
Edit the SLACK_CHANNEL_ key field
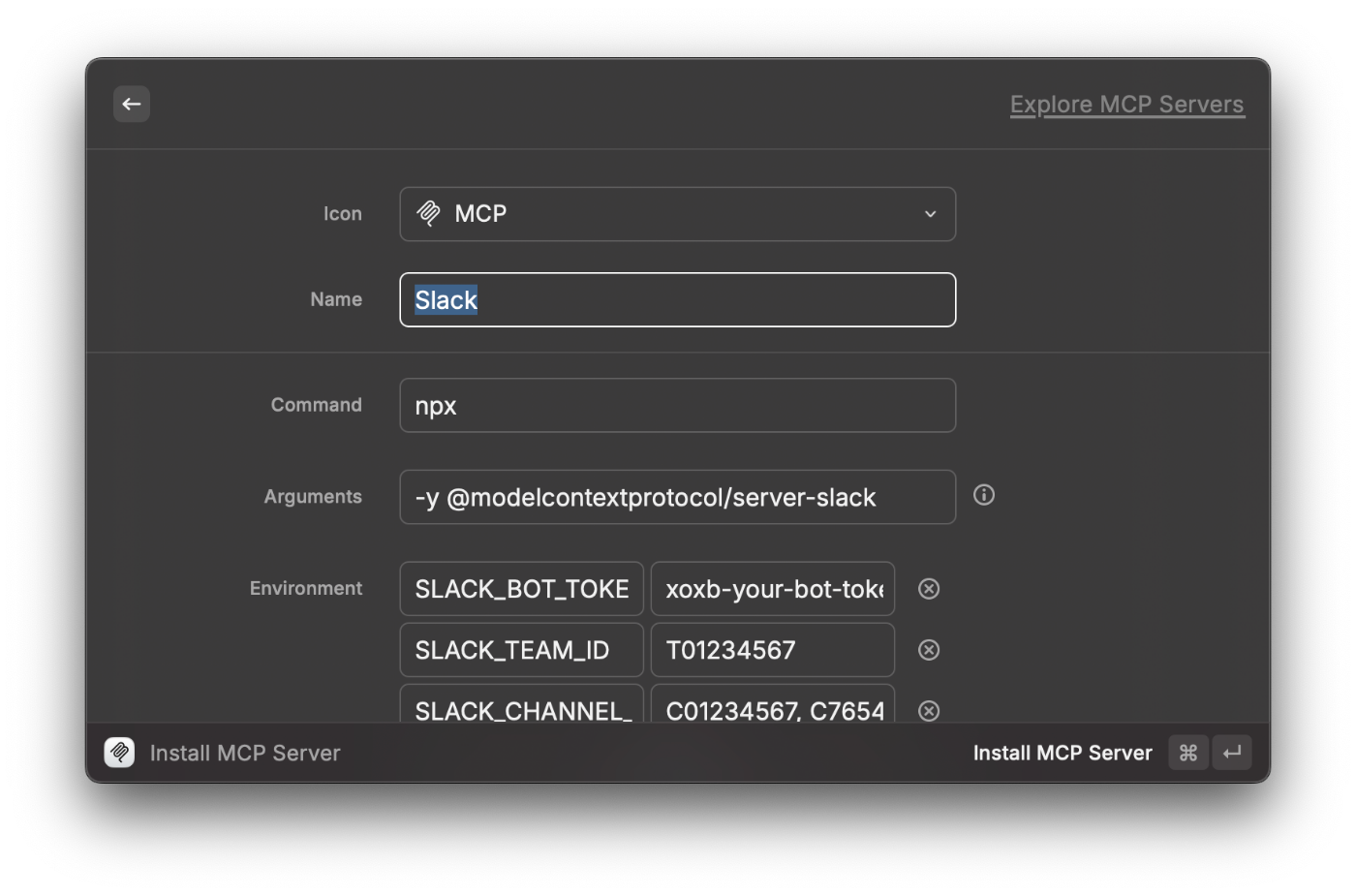point(521,704)
